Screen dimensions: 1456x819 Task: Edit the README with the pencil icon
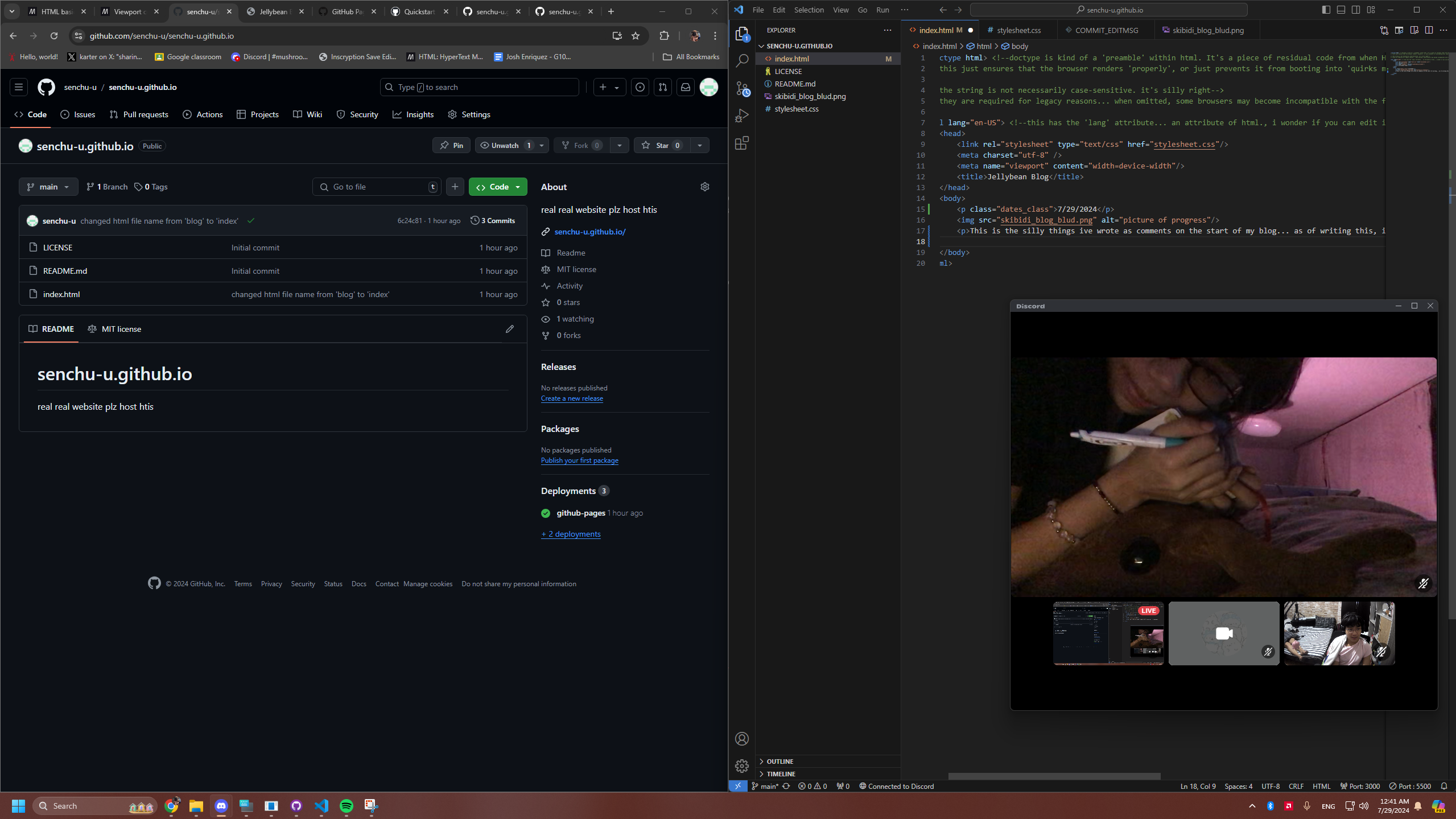(509, 329)
